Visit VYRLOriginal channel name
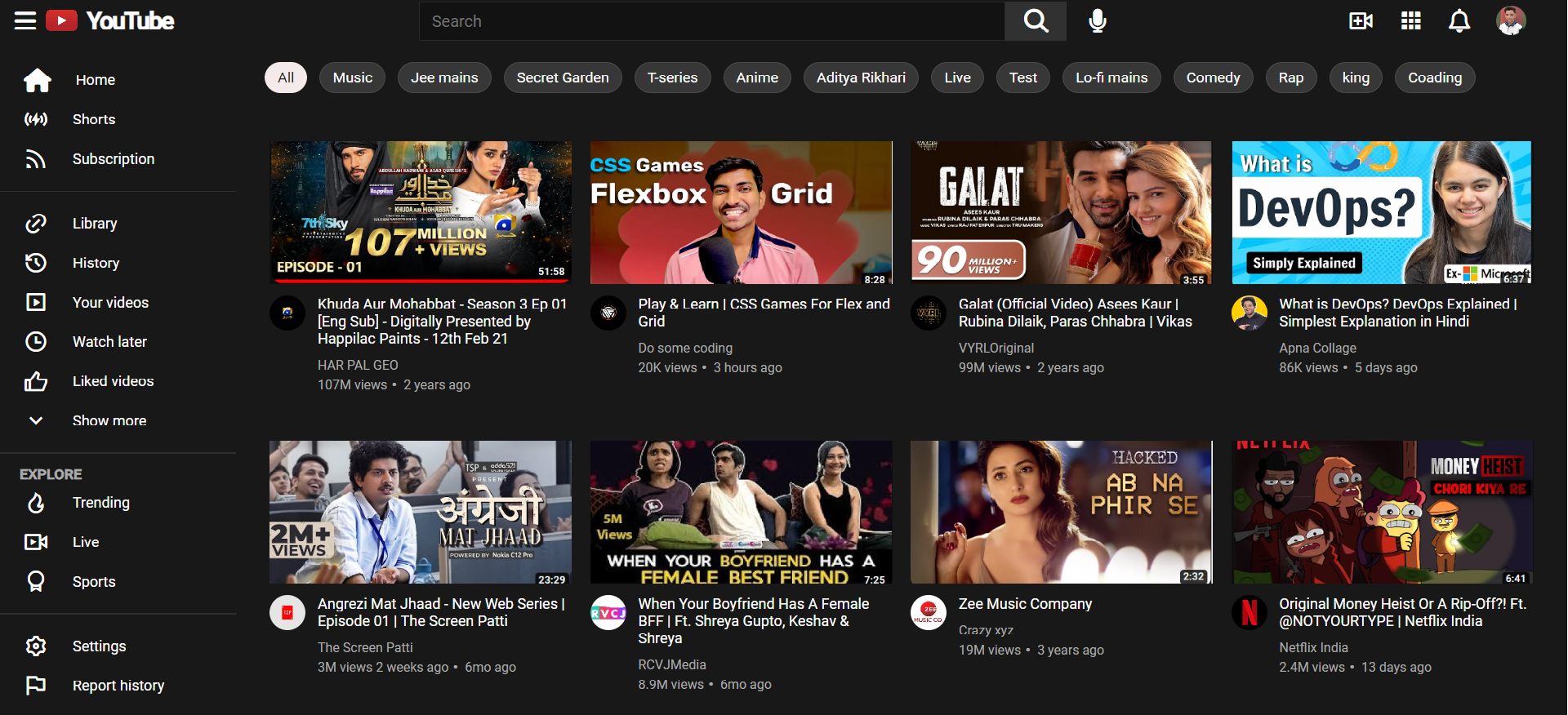1568x715 pixels. point(996,348)
